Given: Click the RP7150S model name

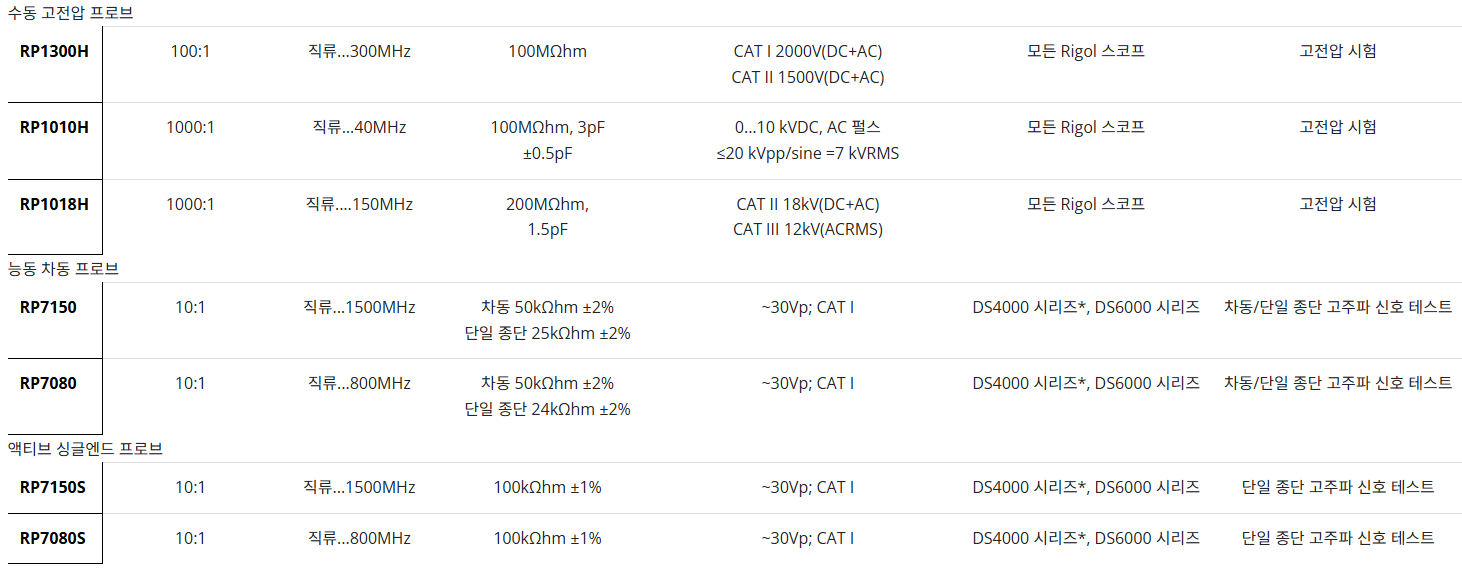Looking at the screenshot, I should [53, 487].
